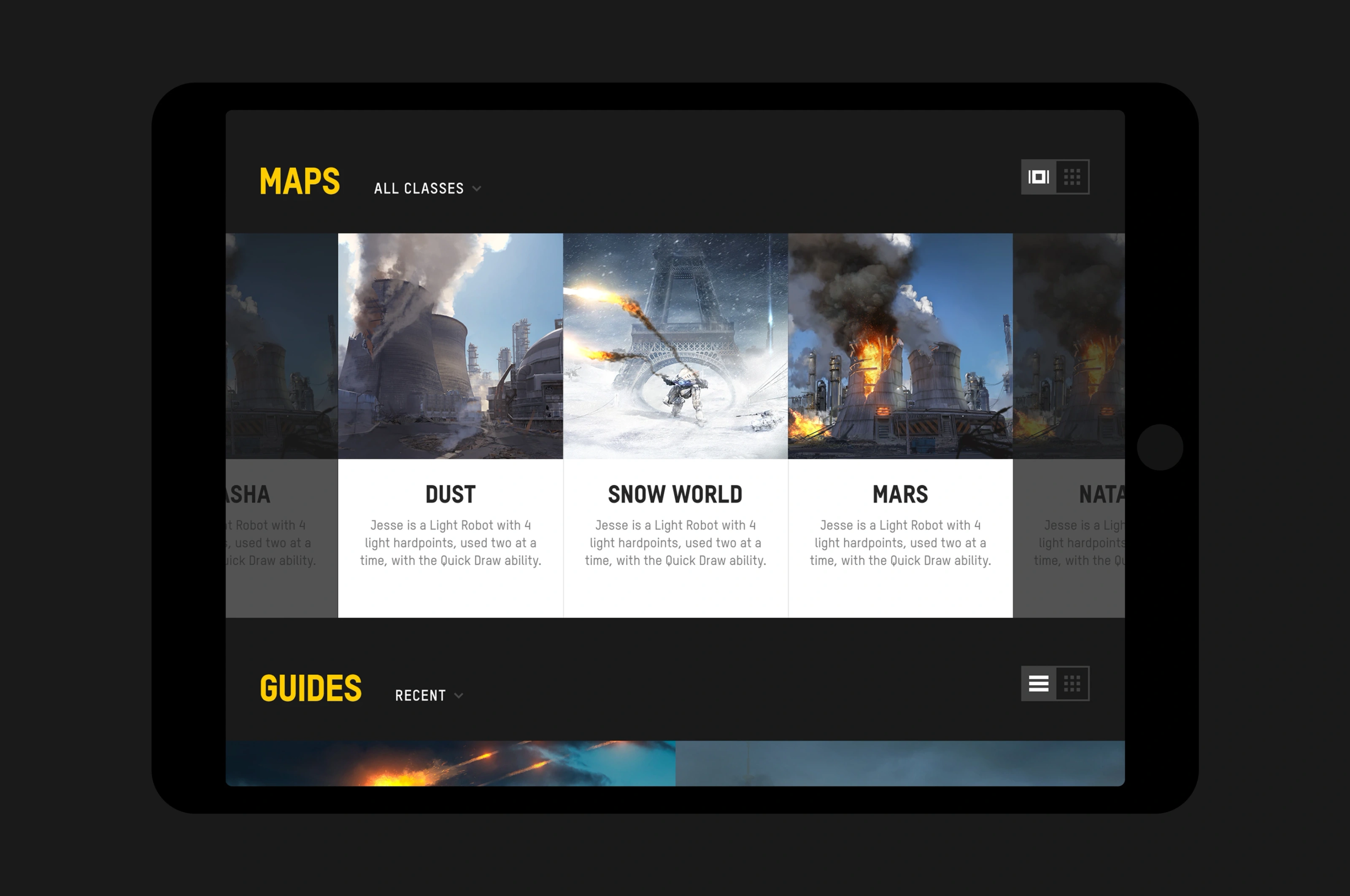Viewport: 1350px width, 896px height.
Task: Switch Maps to grid view
Action: tap(1072, 177)
